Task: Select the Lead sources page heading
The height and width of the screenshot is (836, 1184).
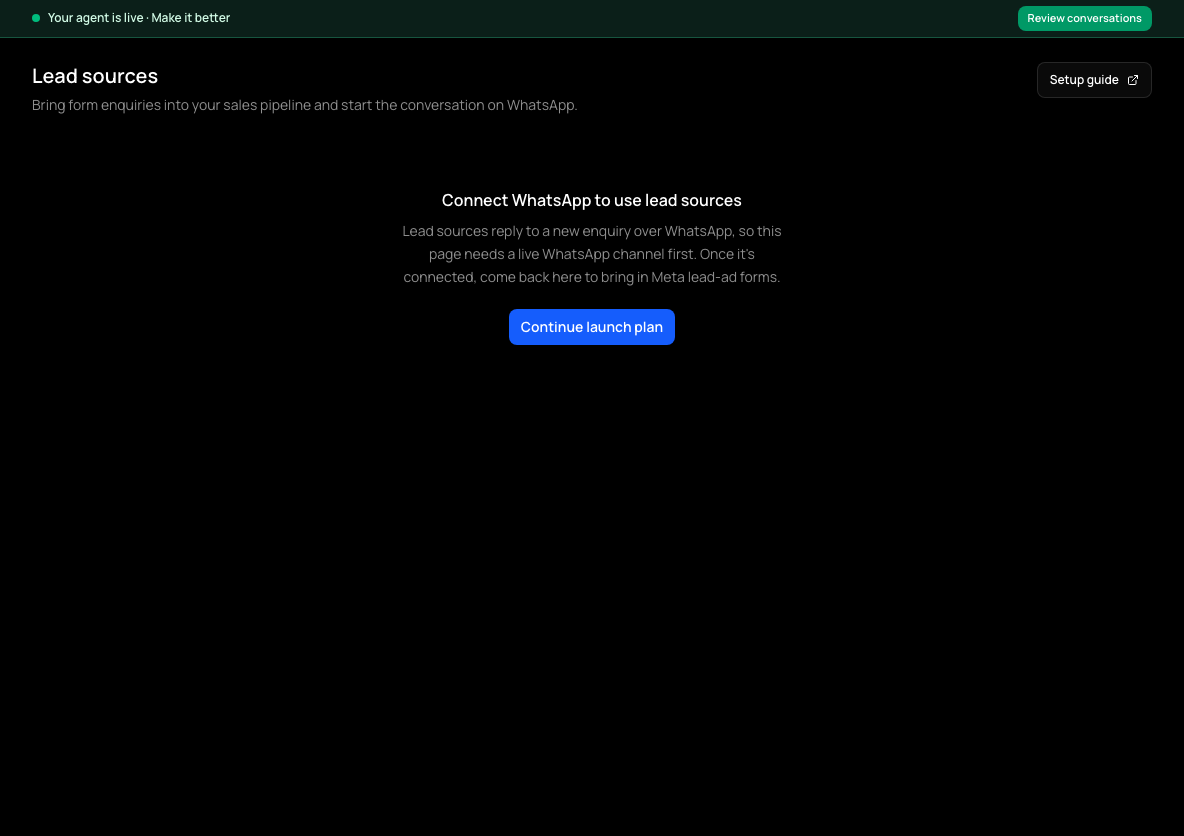Action: coord(95,76)
